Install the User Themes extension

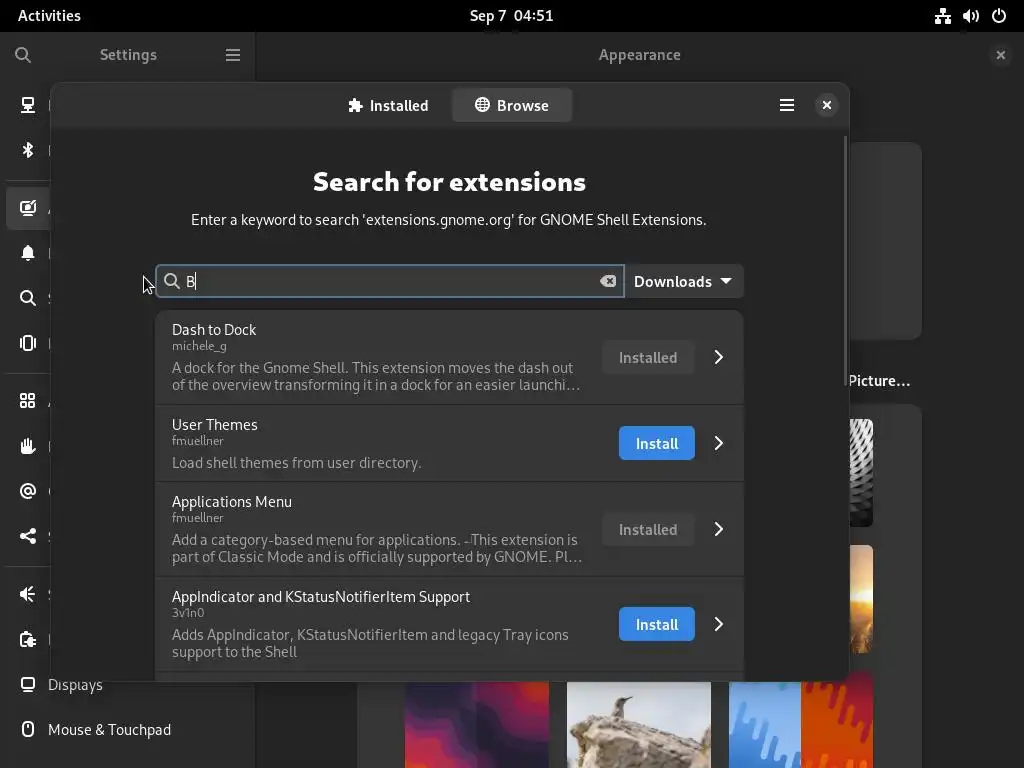[656, 443]
